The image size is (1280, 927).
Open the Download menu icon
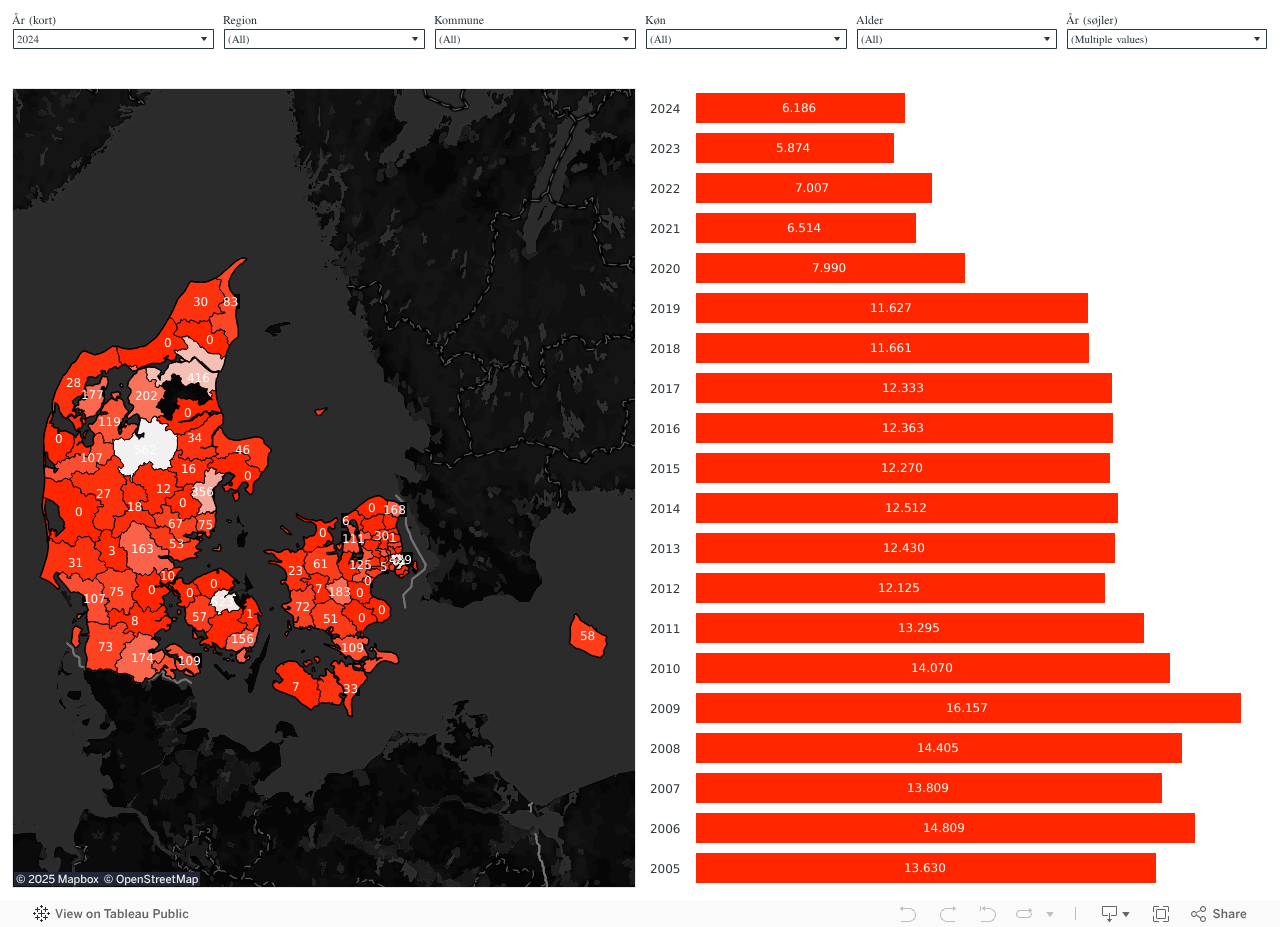(1114, 914)
